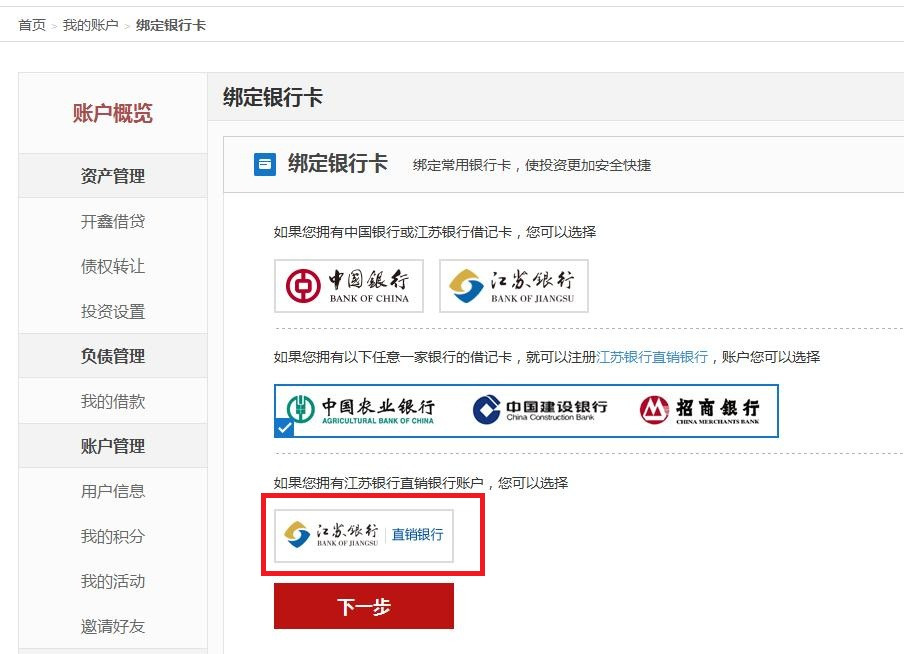Open 账户概览 in sidebar
The height and width of the screenshot is (654, 904).
coord(112,113)
